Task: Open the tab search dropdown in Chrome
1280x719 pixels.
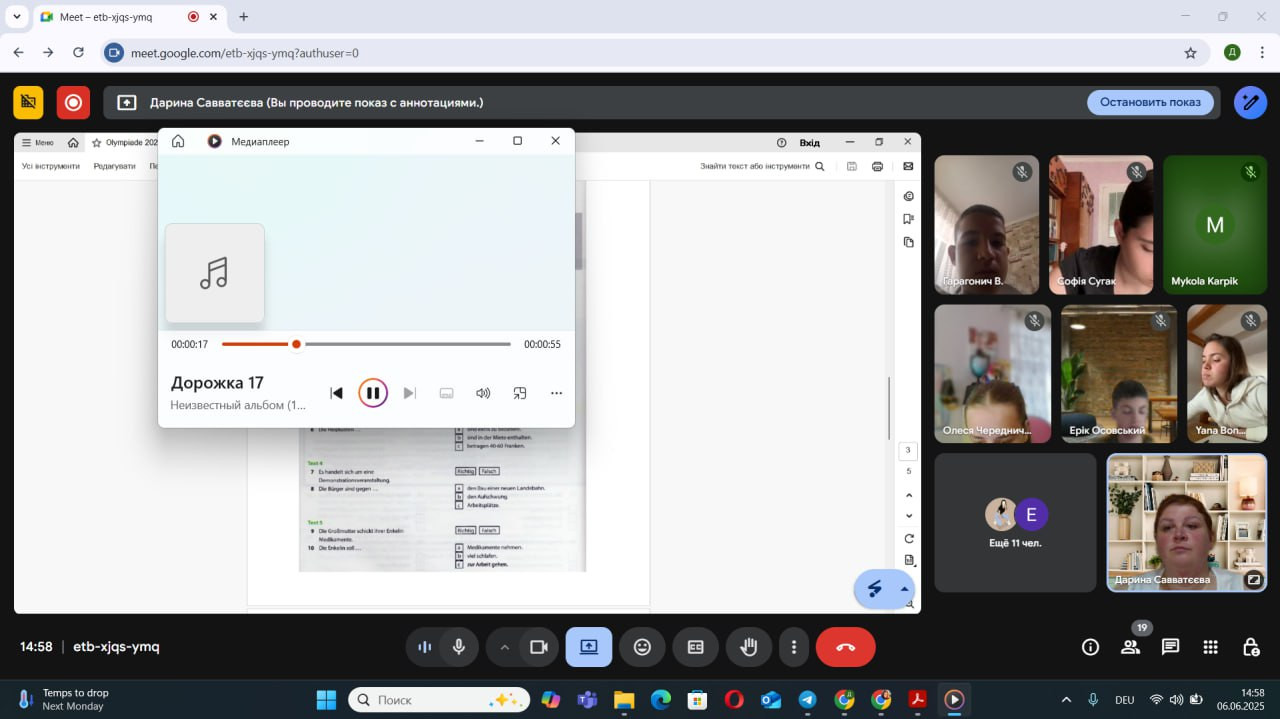Action: tap(16, 17)
